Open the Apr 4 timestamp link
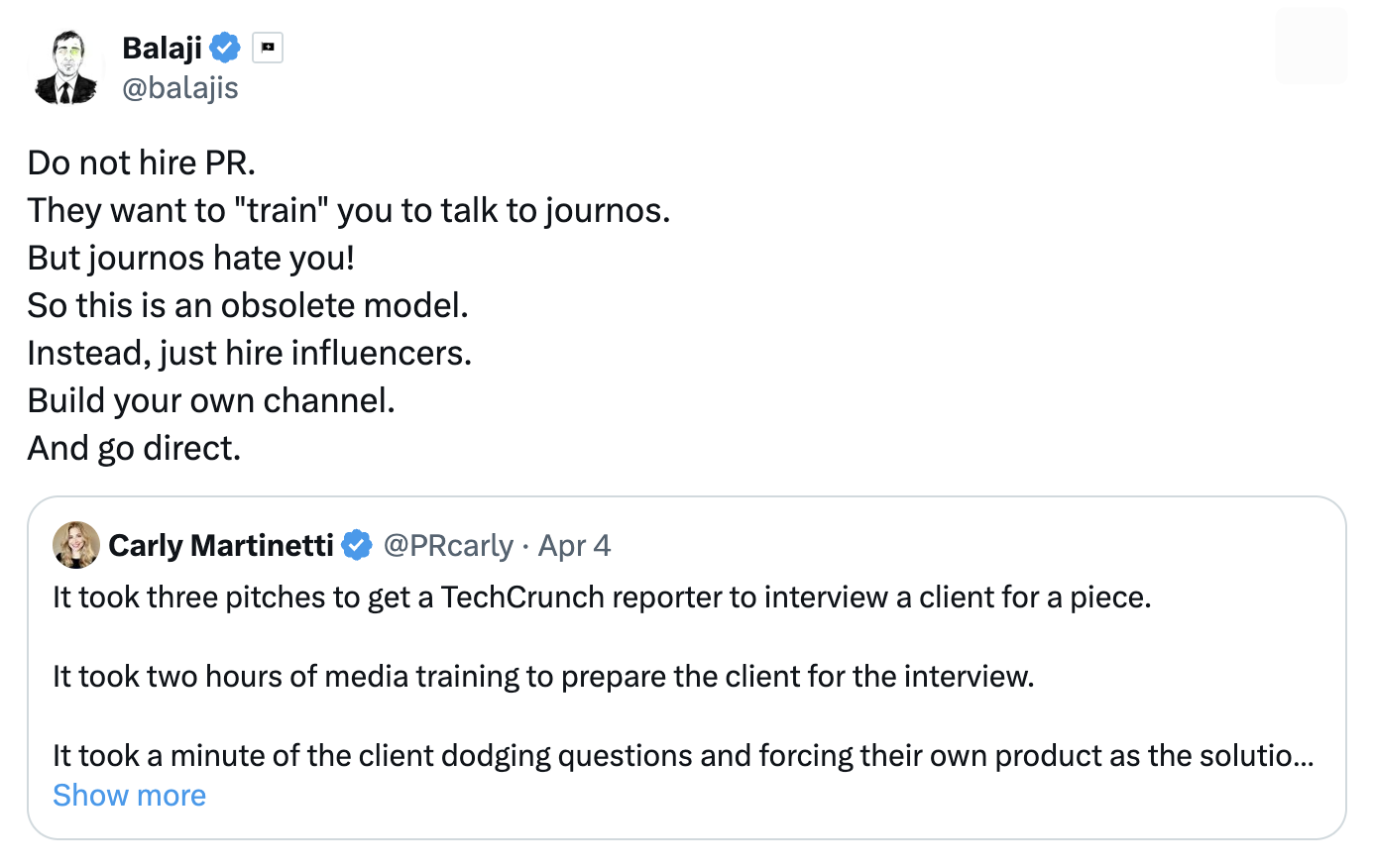Viewport: 1374px width, 868px height. click(x=574, y=545)
